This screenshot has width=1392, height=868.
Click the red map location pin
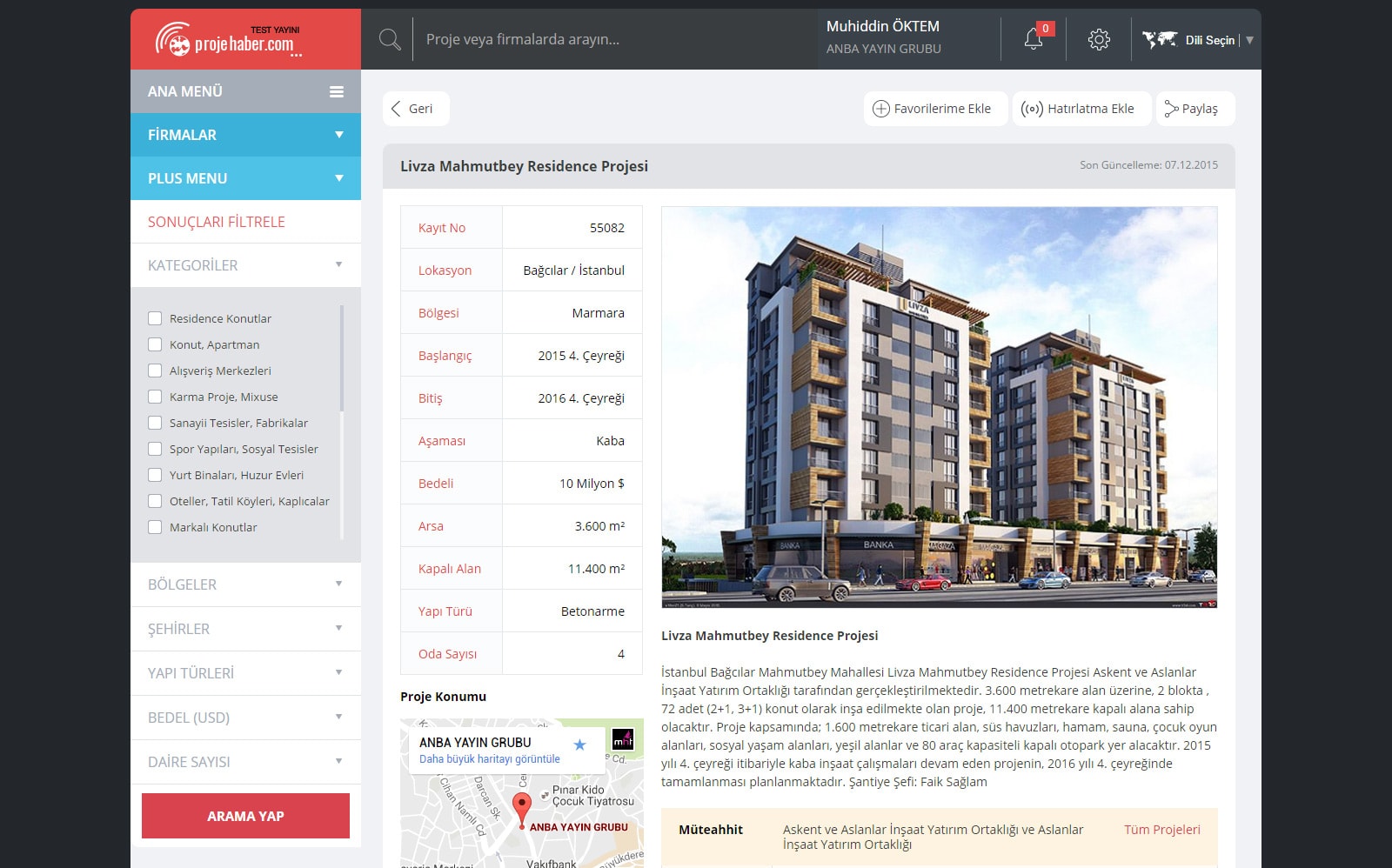[x=521, y=807]
